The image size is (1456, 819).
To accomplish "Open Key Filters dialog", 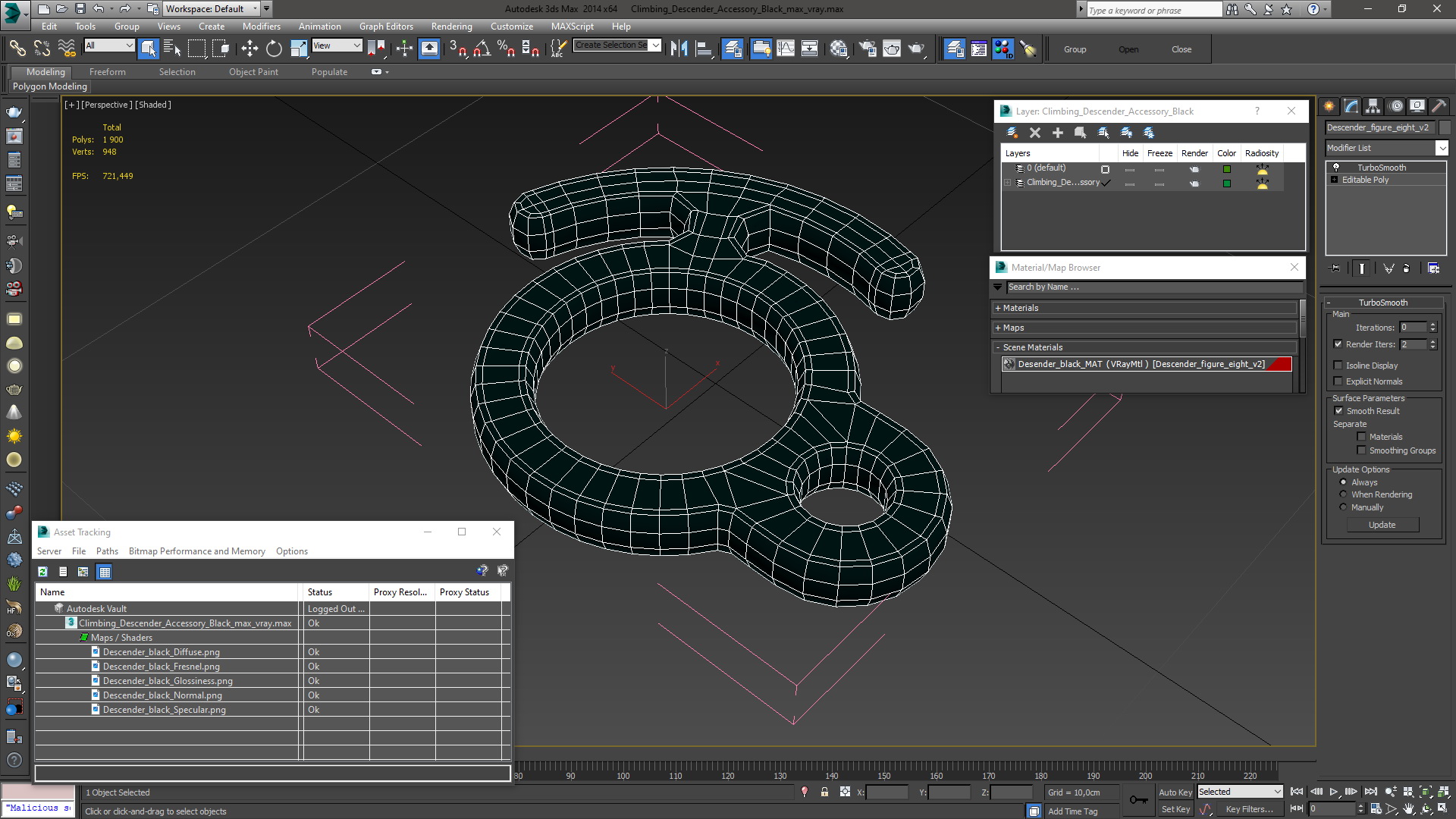I will point(1249,809).
